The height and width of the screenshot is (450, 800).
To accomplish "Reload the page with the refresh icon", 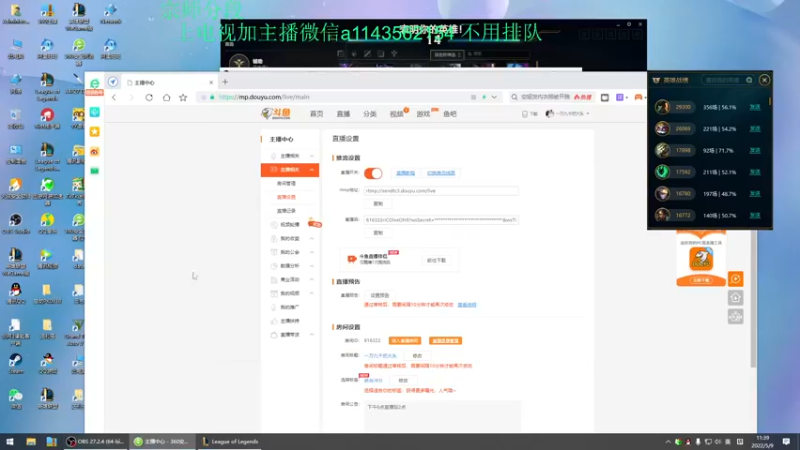I will [149, 97].
